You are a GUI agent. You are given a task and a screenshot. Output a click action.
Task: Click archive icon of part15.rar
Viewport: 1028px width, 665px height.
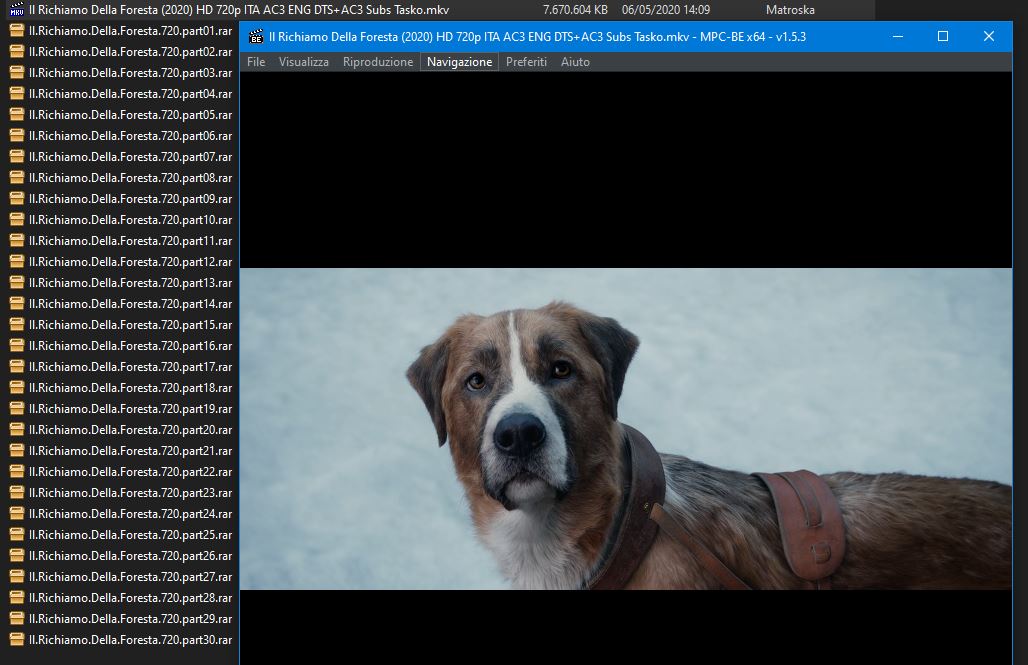pos(17,325)
